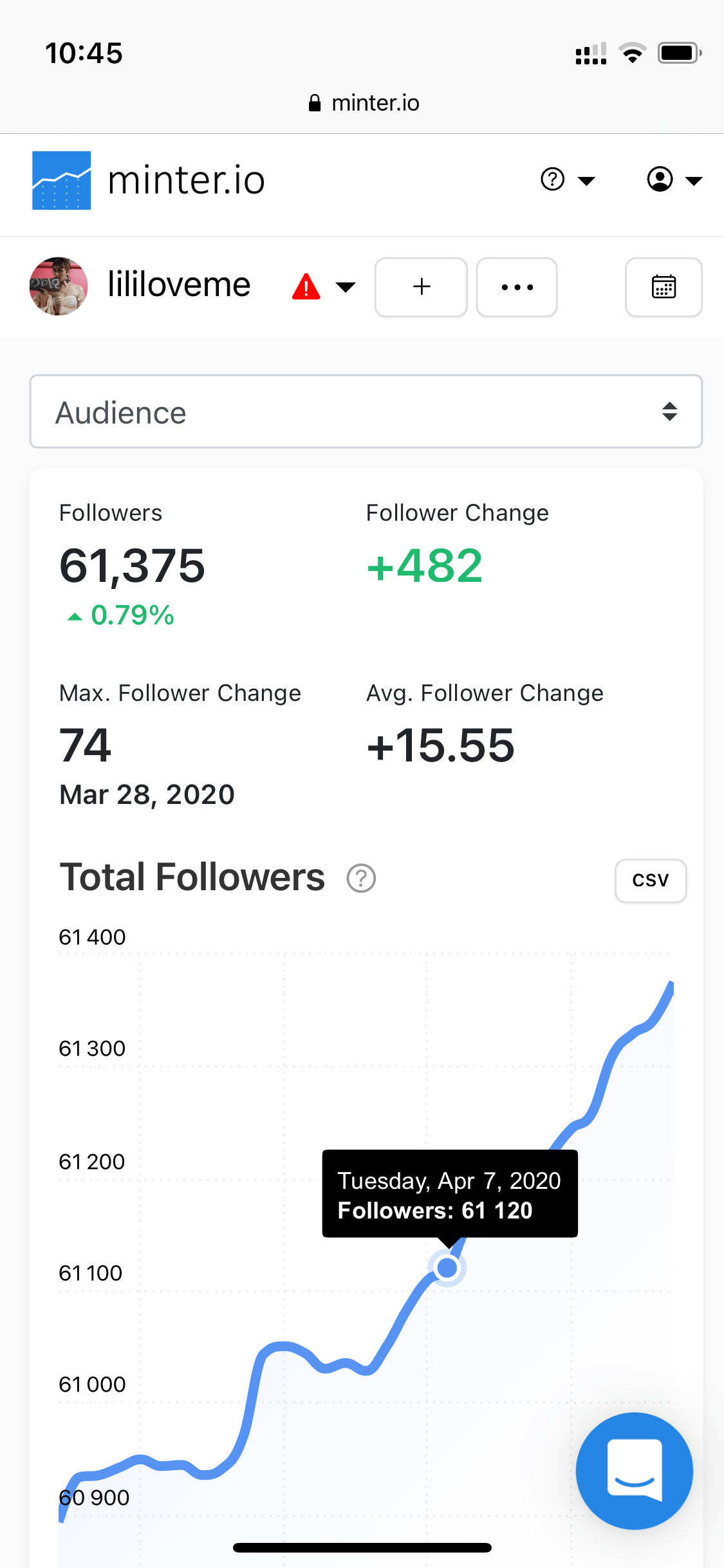The width and height of the screenshot is (724, 1568).
Task: Click the plus add account button
Action: (x=421, y=287)
